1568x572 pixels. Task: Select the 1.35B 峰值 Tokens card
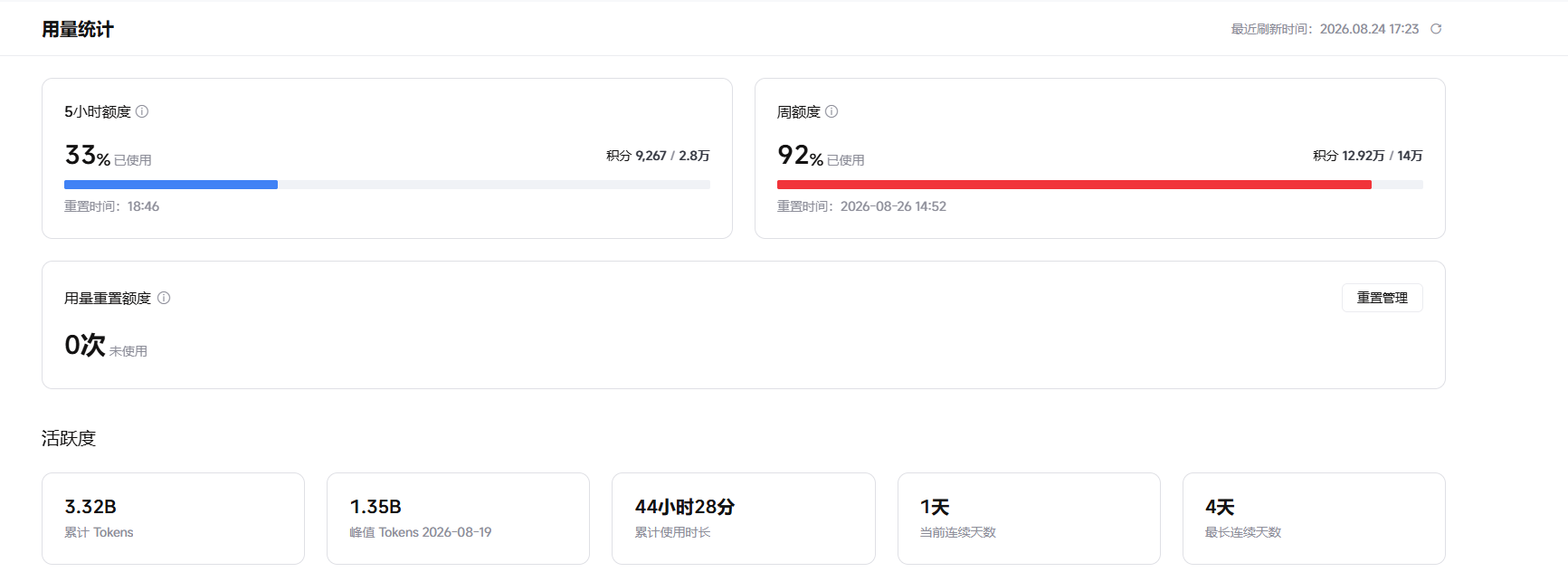click(458, 519)
